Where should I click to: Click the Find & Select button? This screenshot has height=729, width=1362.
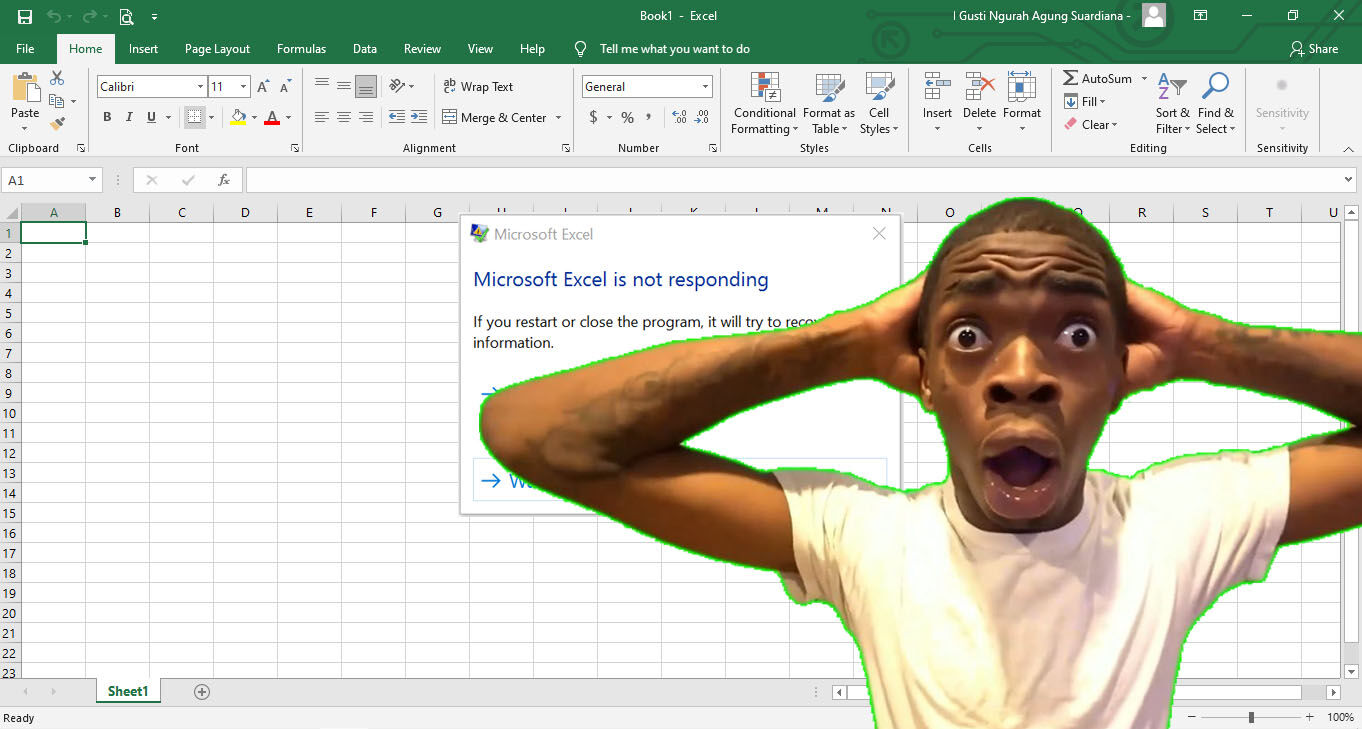click(1216, 103)
